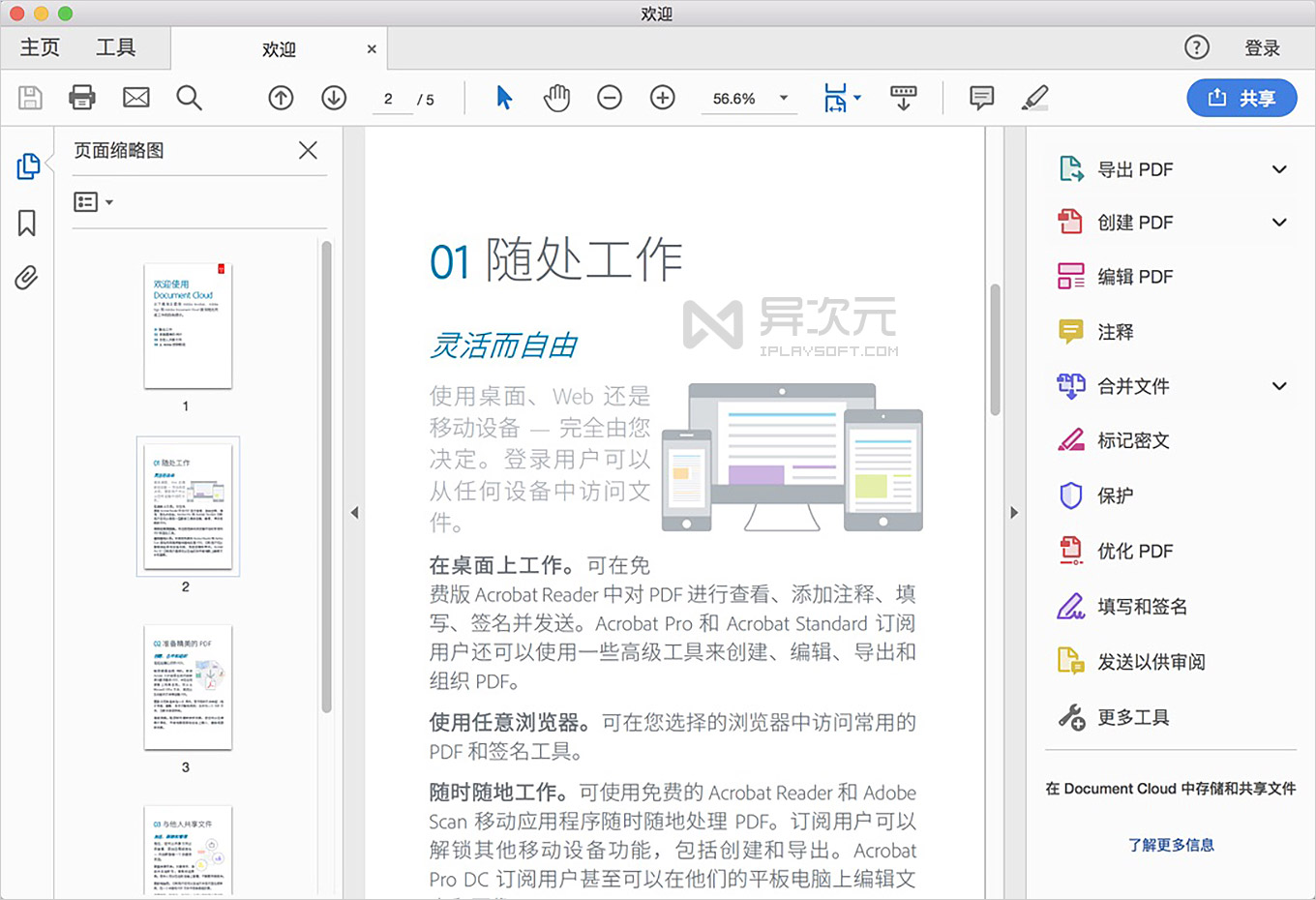Select the hand pan tool
Image resolution: width=1316 pixels, height=900 pixels.
(x=556, y=98)
